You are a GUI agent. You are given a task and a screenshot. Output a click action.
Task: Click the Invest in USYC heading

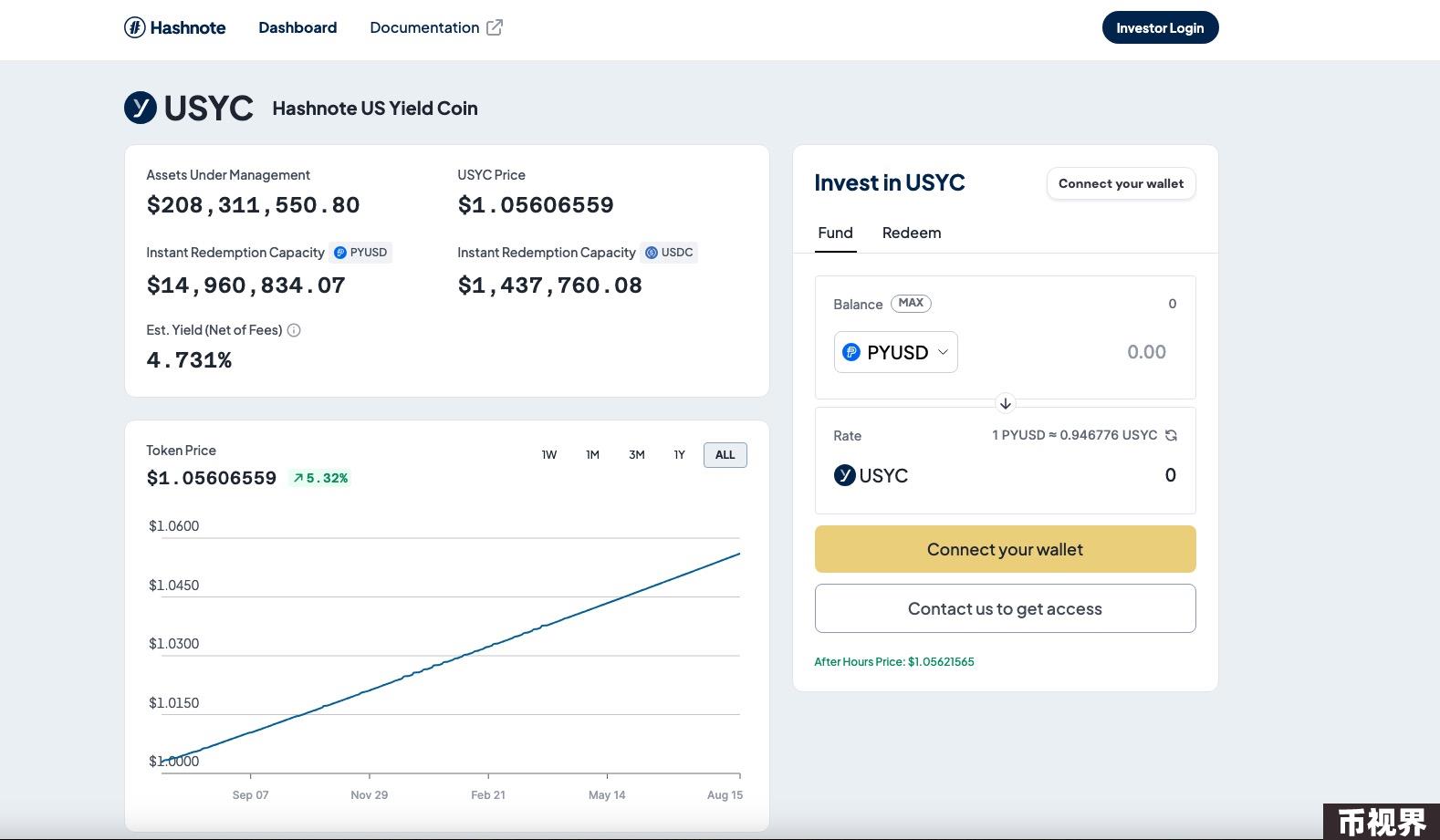[890, 182]
